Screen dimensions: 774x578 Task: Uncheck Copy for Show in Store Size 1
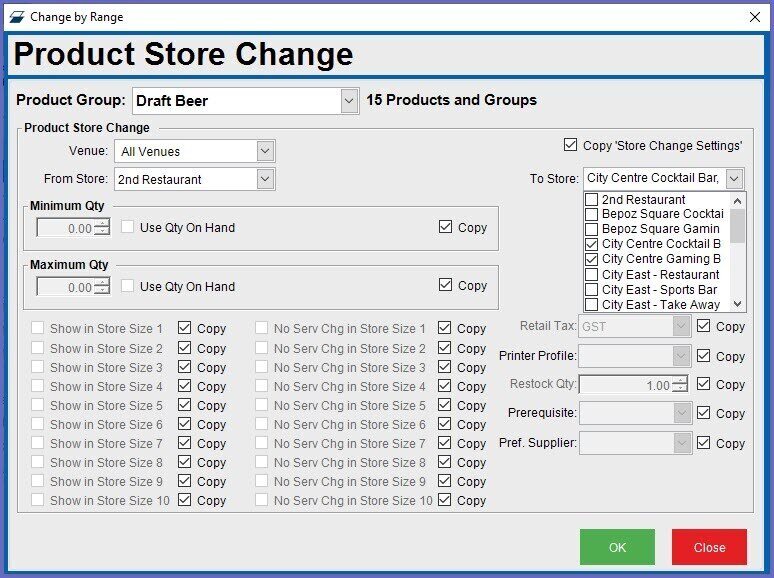click(185, 328)
